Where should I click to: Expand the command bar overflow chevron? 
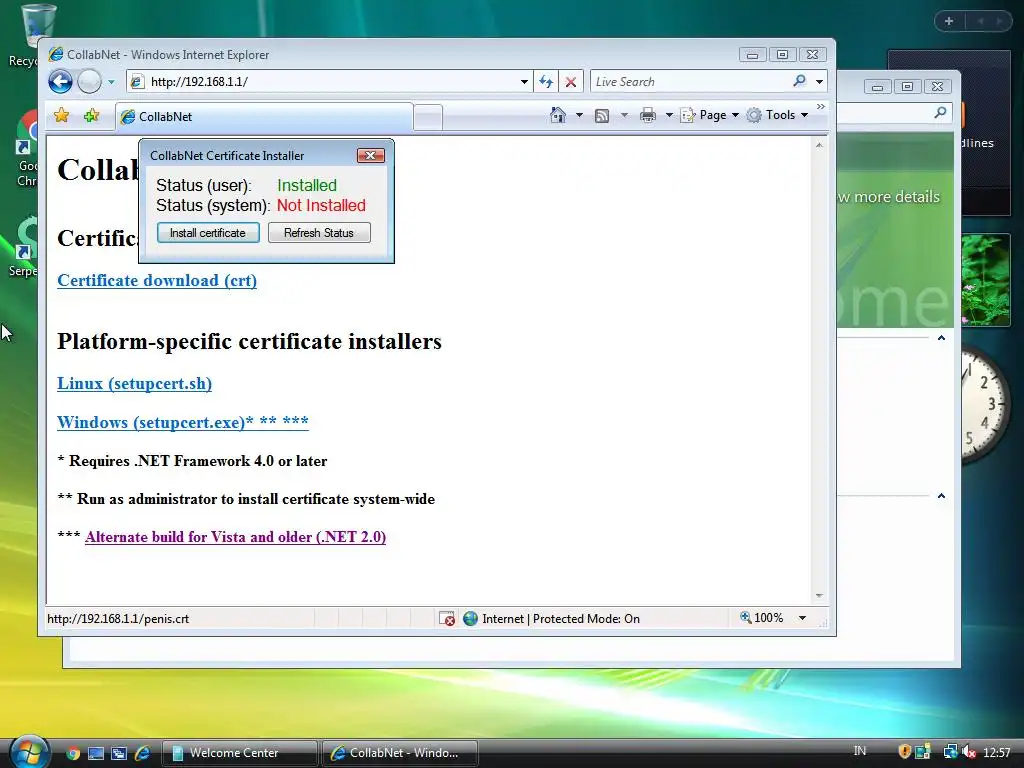(x=821, y=106)
